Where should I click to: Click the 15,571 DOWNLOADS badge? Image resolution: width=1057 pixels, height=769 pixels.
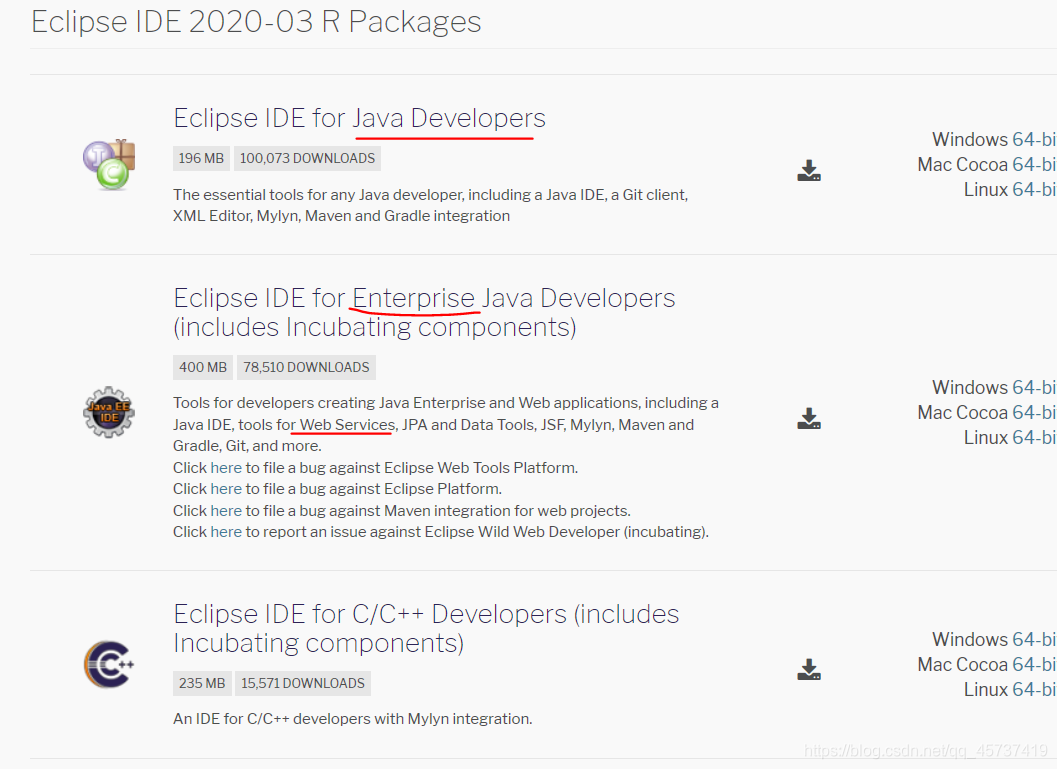[x=303, y=683]
